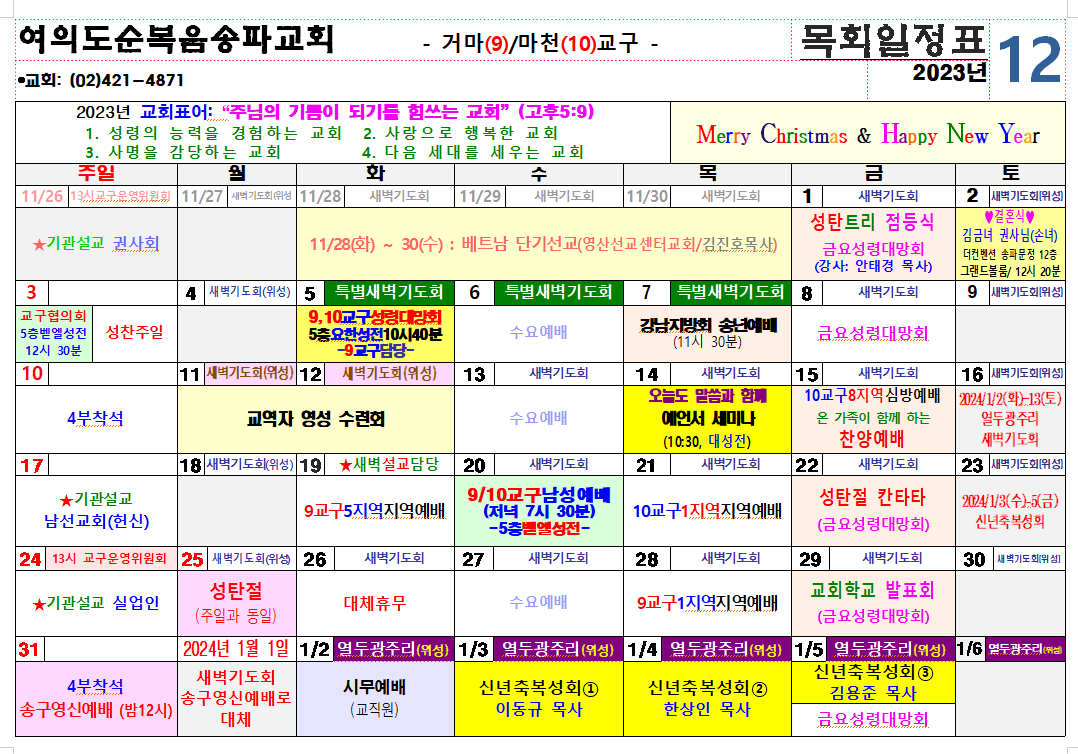This screenshot has height=754, width=1078.
Task: Select the 성탄절 칸타타 entry
Action: click(872, 498)
